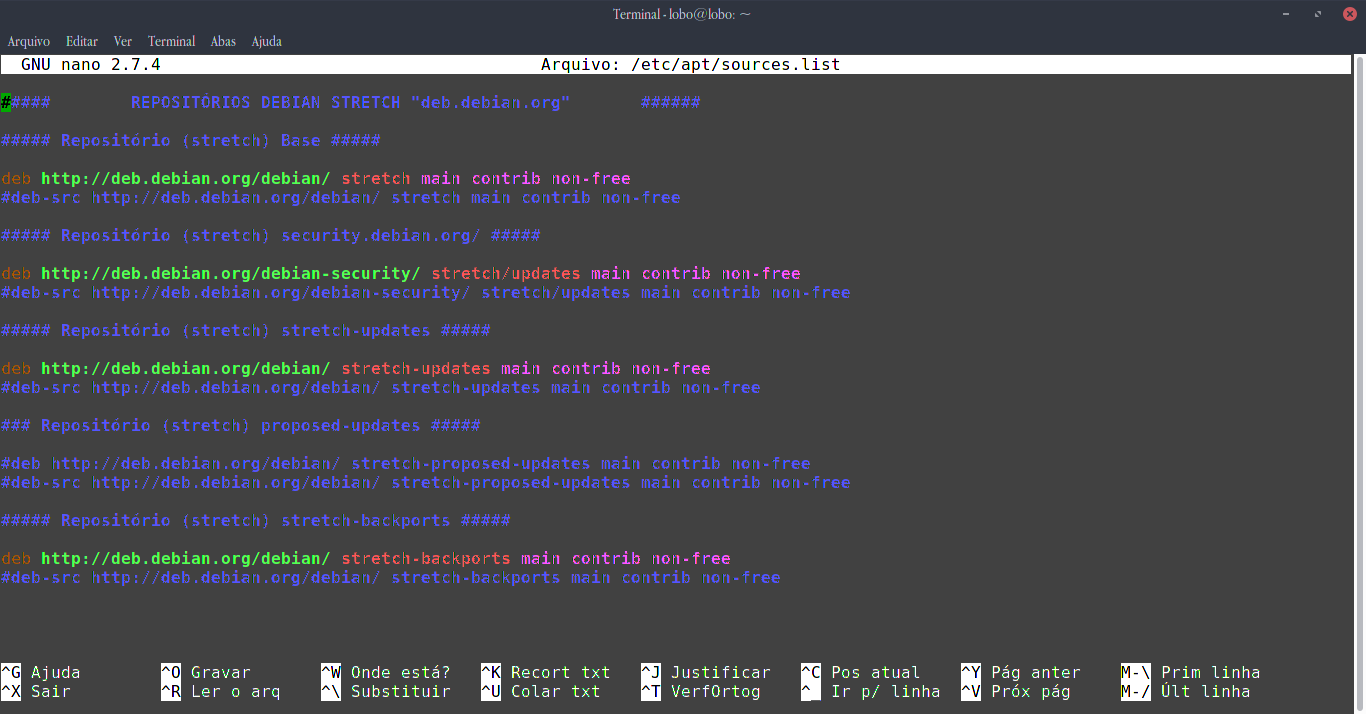Open the Arquivo menu
This screenshot has height=714, width=1366.
(x=28, y=41)
